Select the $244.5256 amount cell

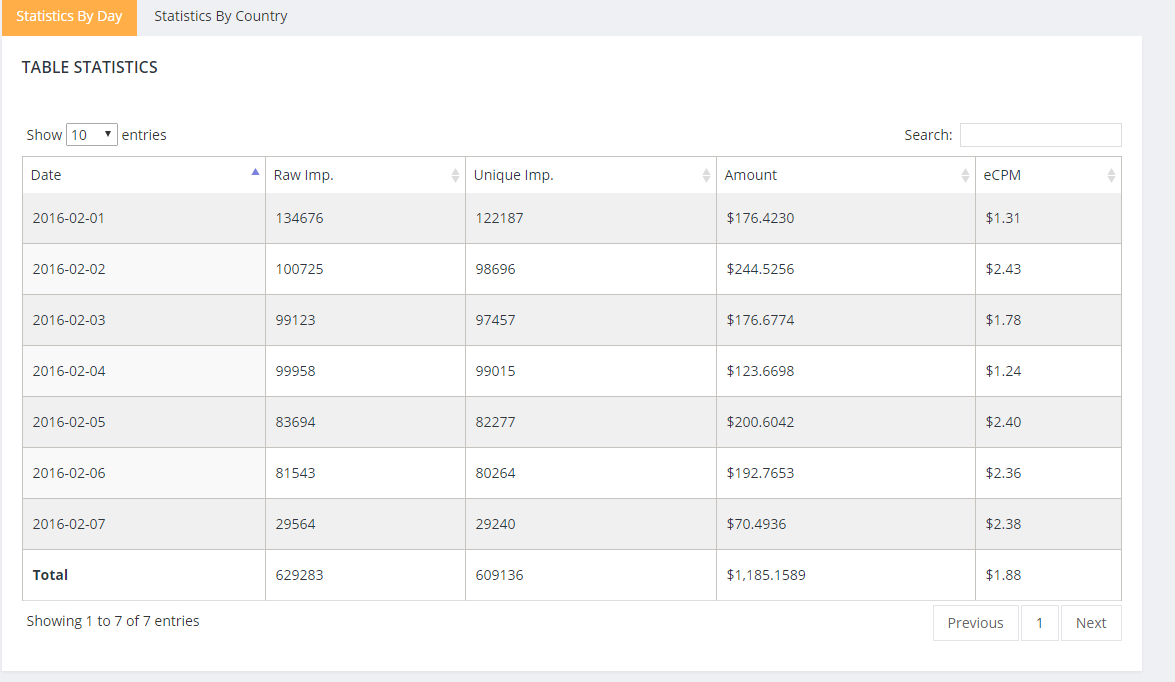coord(761,269)
